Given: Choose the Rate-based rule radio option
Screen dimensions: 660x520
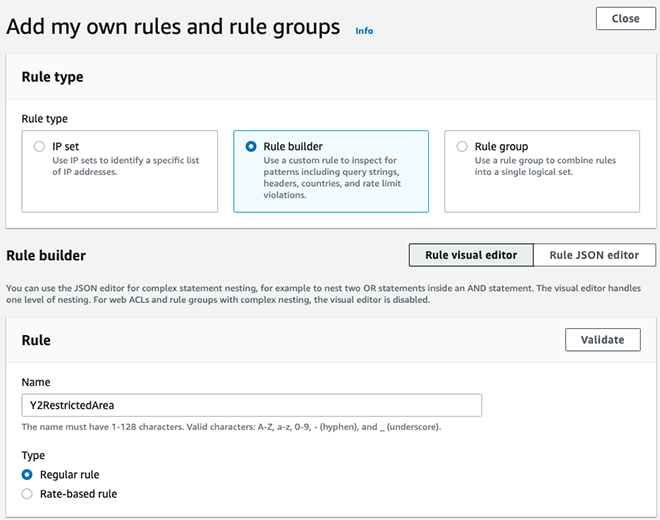Looking at the screenshot, I should pyautogui.click(x=27, y=494).
